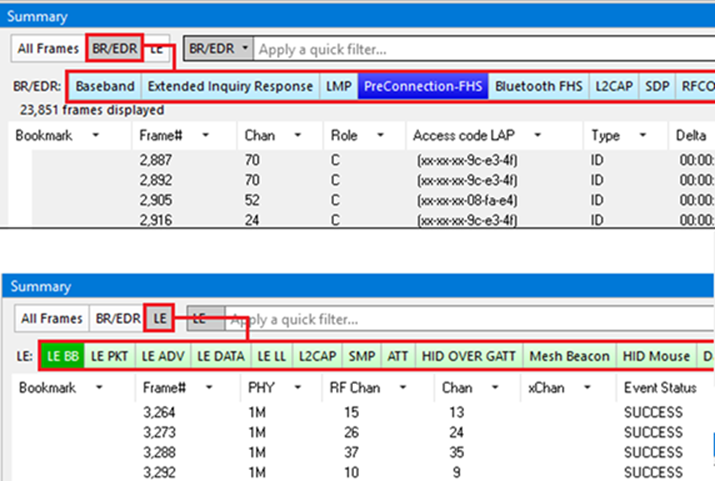The width and height of the screenshot is (715, 481).
Task: Select frame 2,905 row
Action: pos(373,200)
